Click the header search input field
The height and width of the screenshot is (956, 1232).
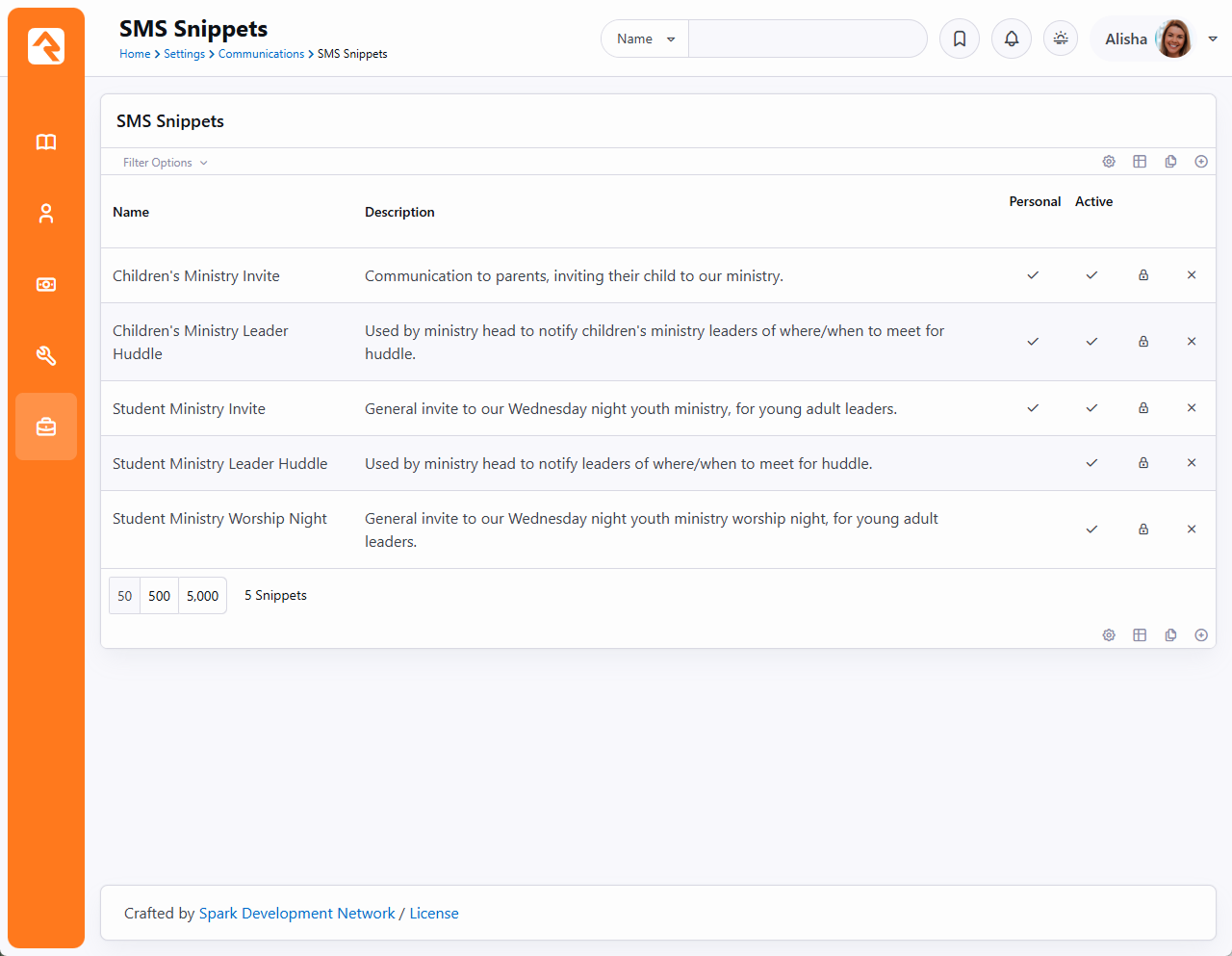[x=807, y=39]
